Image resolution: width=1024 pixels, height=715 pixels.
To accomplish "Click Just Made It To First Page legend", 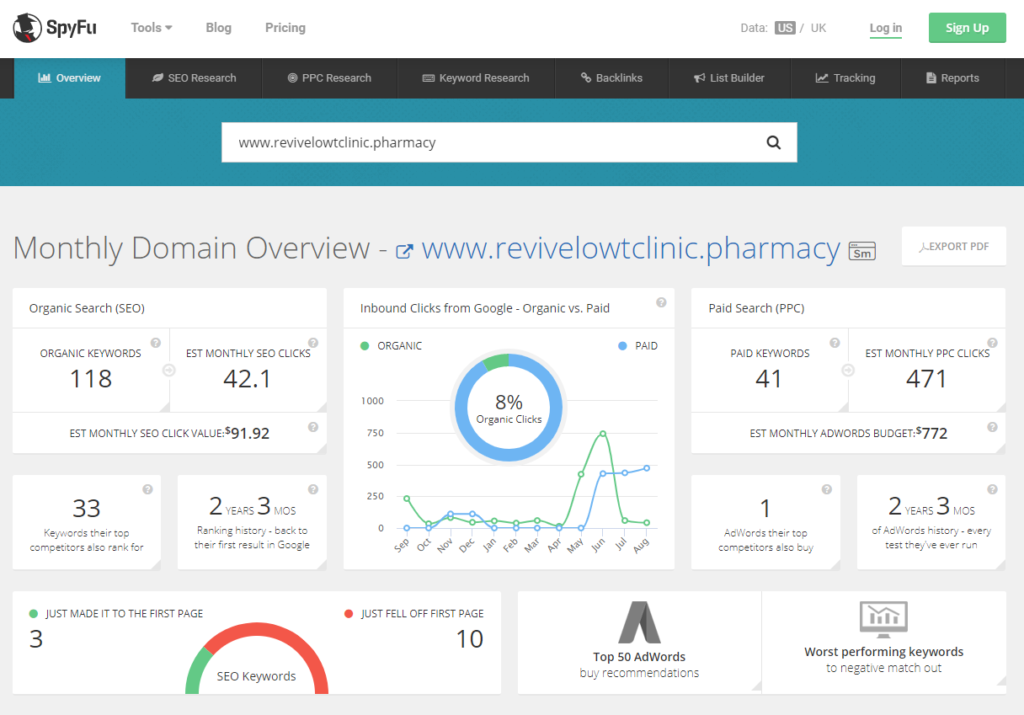I will coord(116,614).
